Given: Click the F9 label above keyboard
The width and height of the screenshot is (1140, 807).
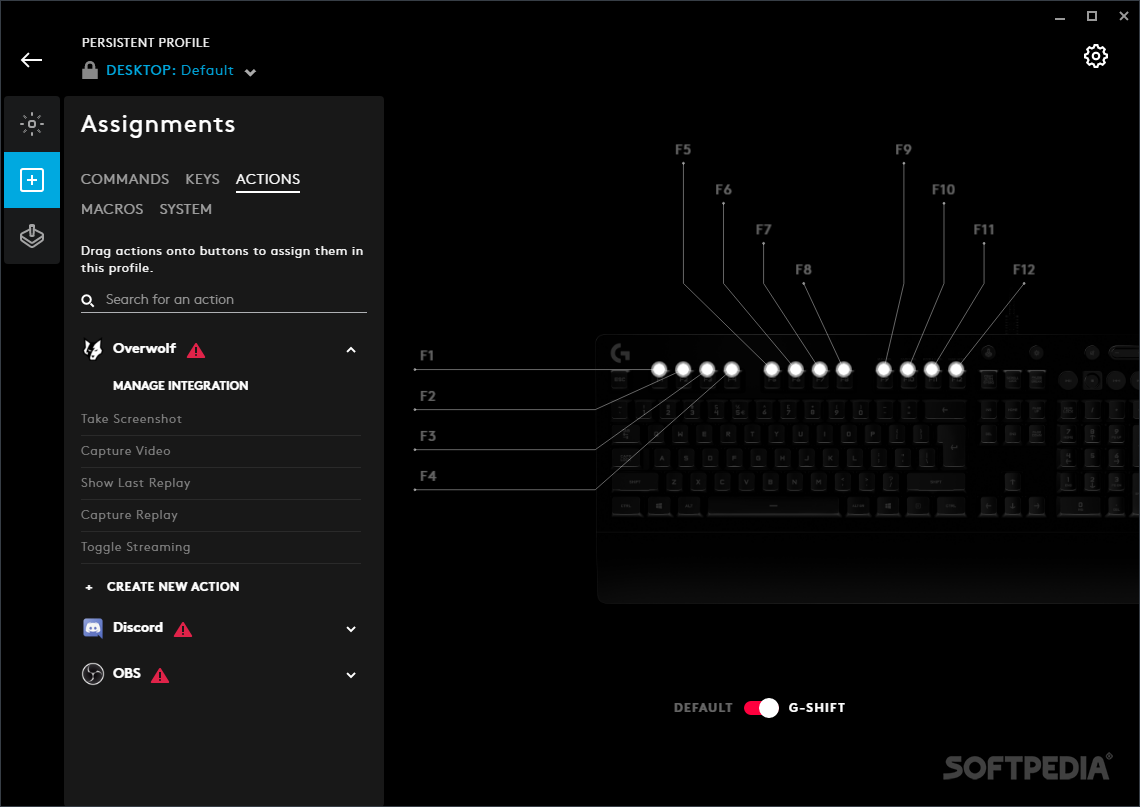Looking at the screenshot, I should 903,149.
